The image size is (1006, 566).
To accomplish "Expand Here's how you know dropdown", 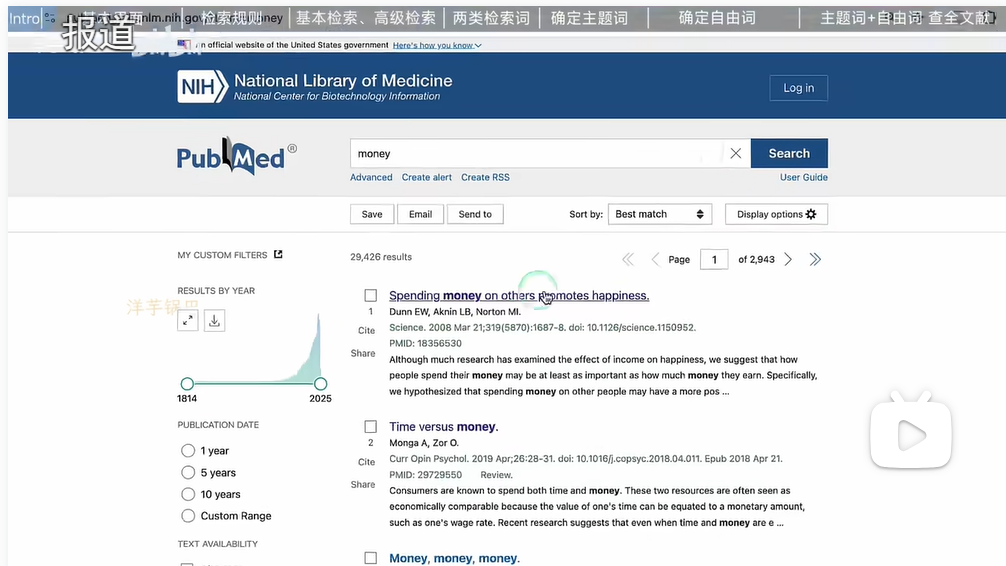I will point(437,45).
